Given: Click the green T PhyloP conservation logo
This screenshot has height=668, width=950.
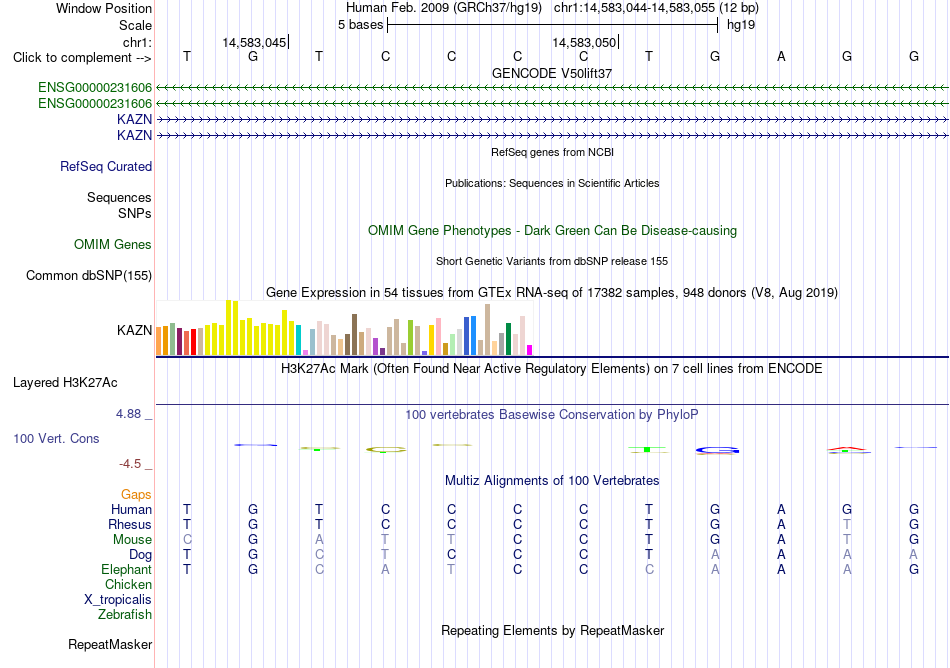Looking at the screenshot, I should pos(648,449).
